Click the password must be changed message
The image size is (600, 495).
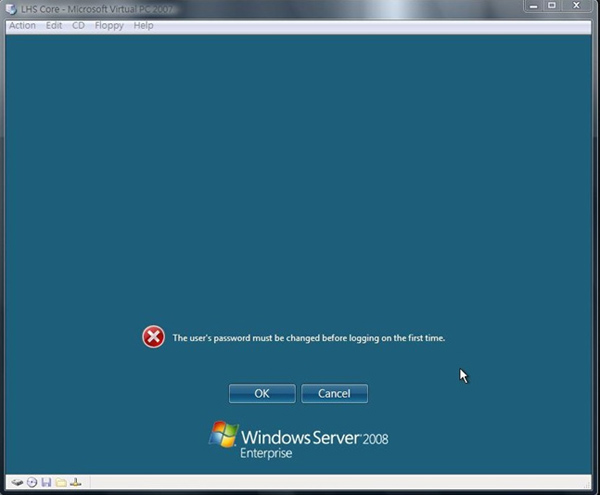click(x=308, y=338)
